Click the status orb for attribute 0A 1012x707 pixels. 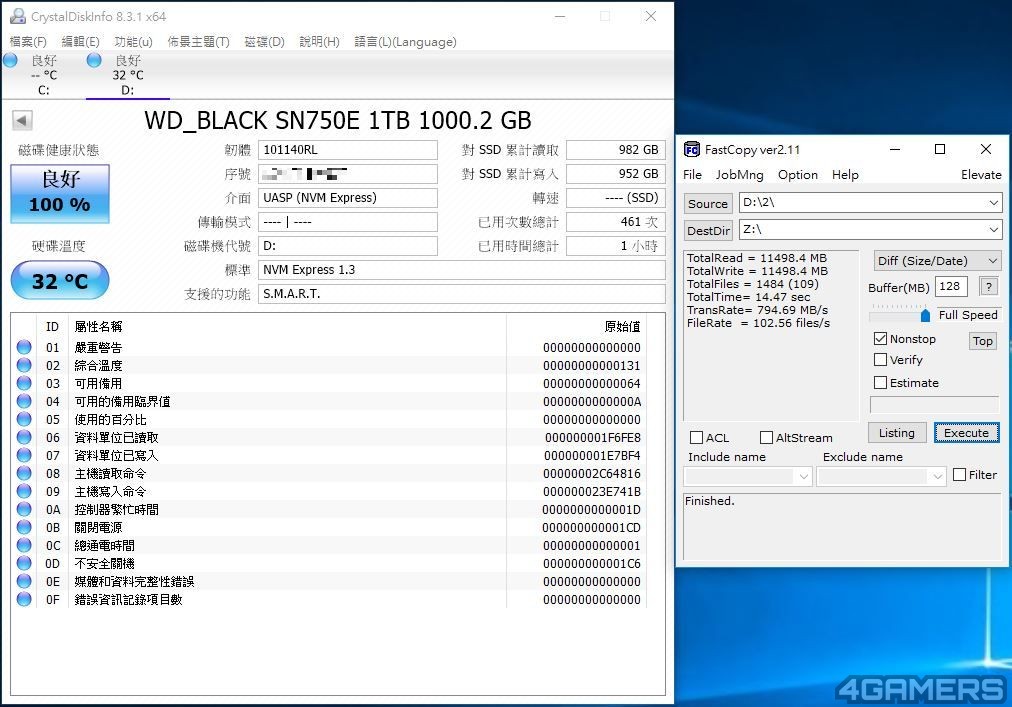coord(24,509)
